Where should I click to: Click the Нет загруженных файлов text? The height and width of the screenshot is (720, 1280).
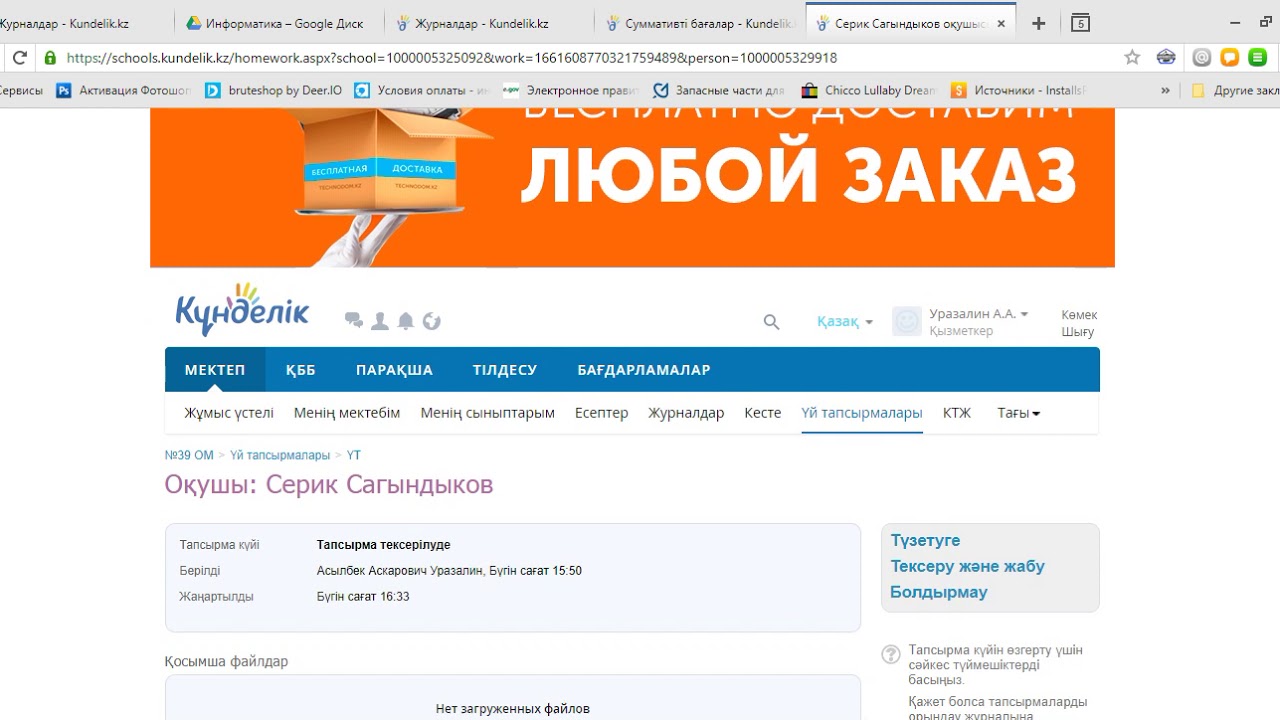coord(512,709)
